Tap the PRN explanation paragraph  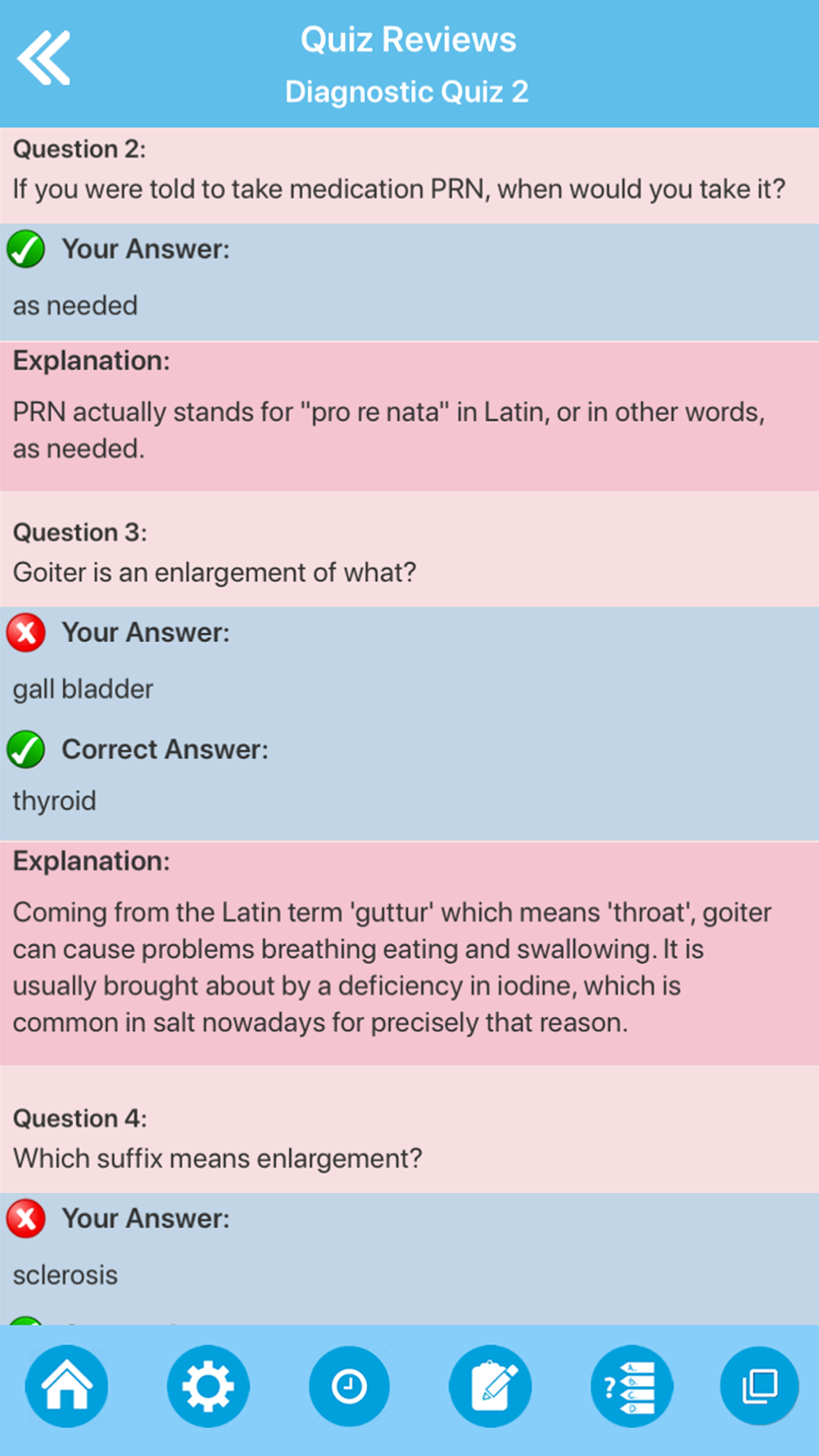389,430
